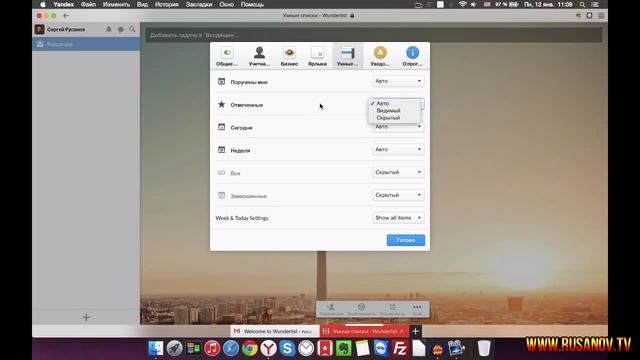Open Evernote from the dock

[x=344, y=348]
